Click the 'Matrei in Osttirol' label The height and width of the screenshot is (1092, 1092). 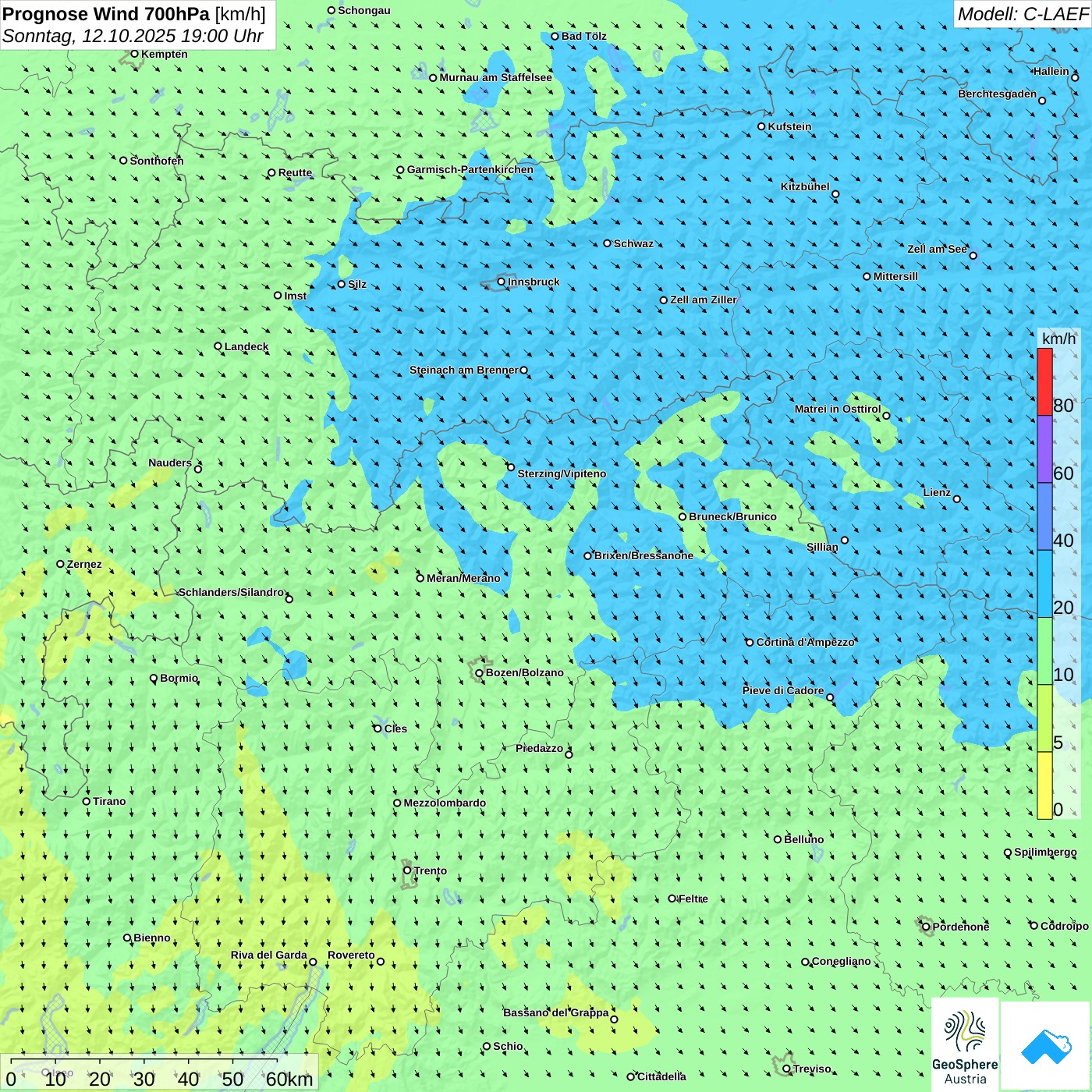[838, 409]
